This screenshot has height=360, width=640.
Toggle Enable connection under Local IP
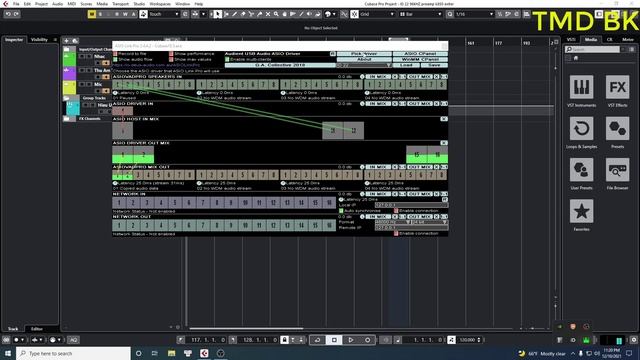[396, 211]
